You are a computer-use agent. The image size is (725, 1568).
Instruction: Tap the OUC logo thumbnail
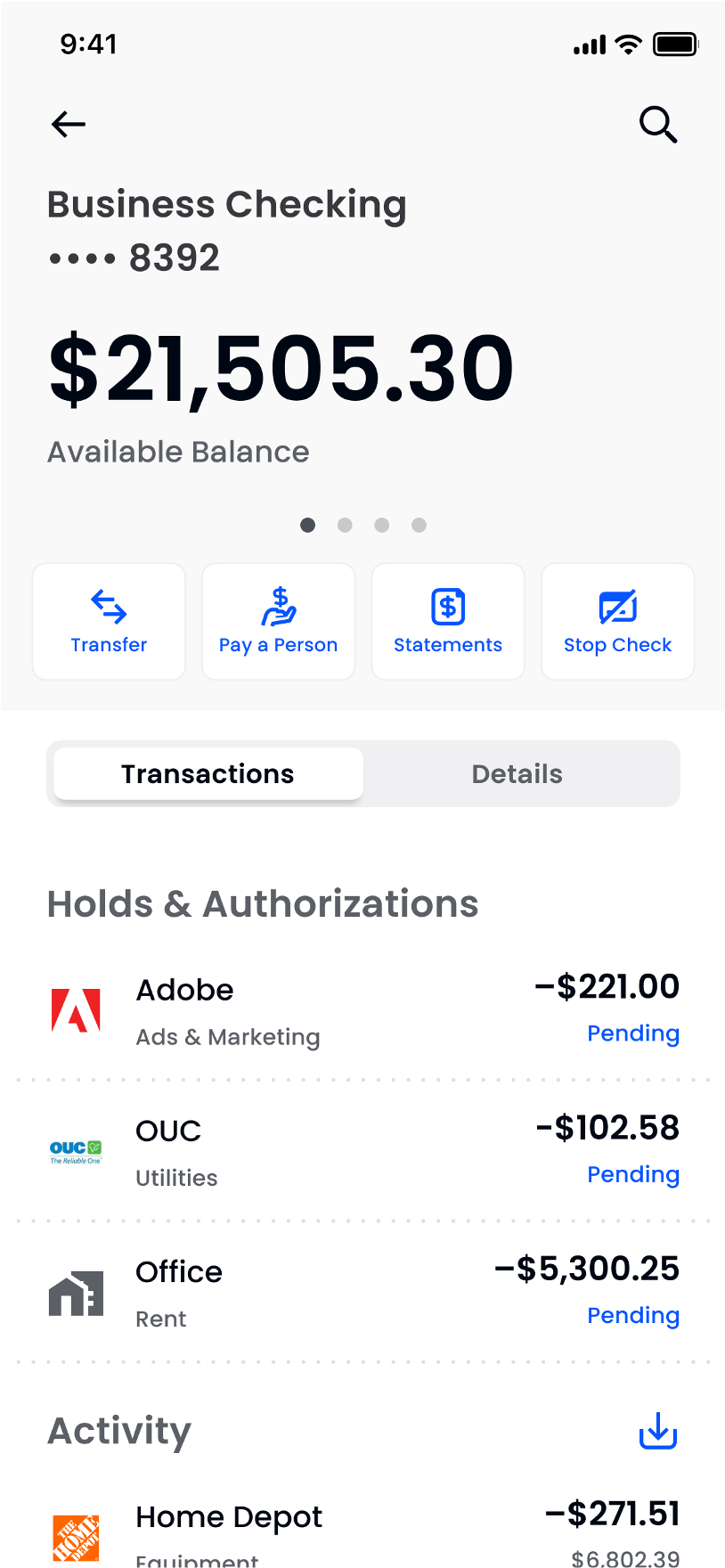[x=76, y=1152]
